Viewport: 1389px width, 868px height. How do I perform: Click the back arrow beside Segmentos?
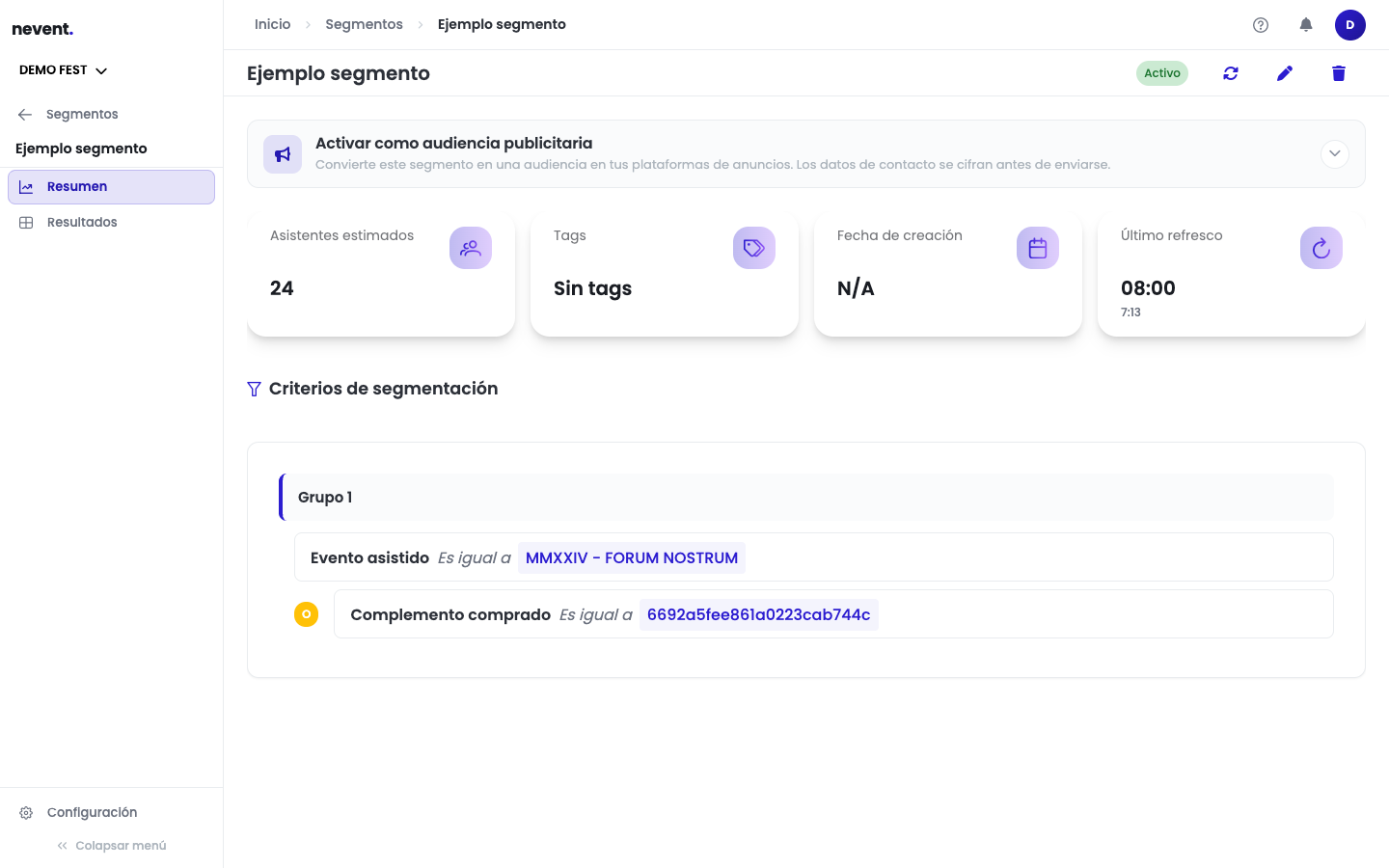click(x=25, y=115)
